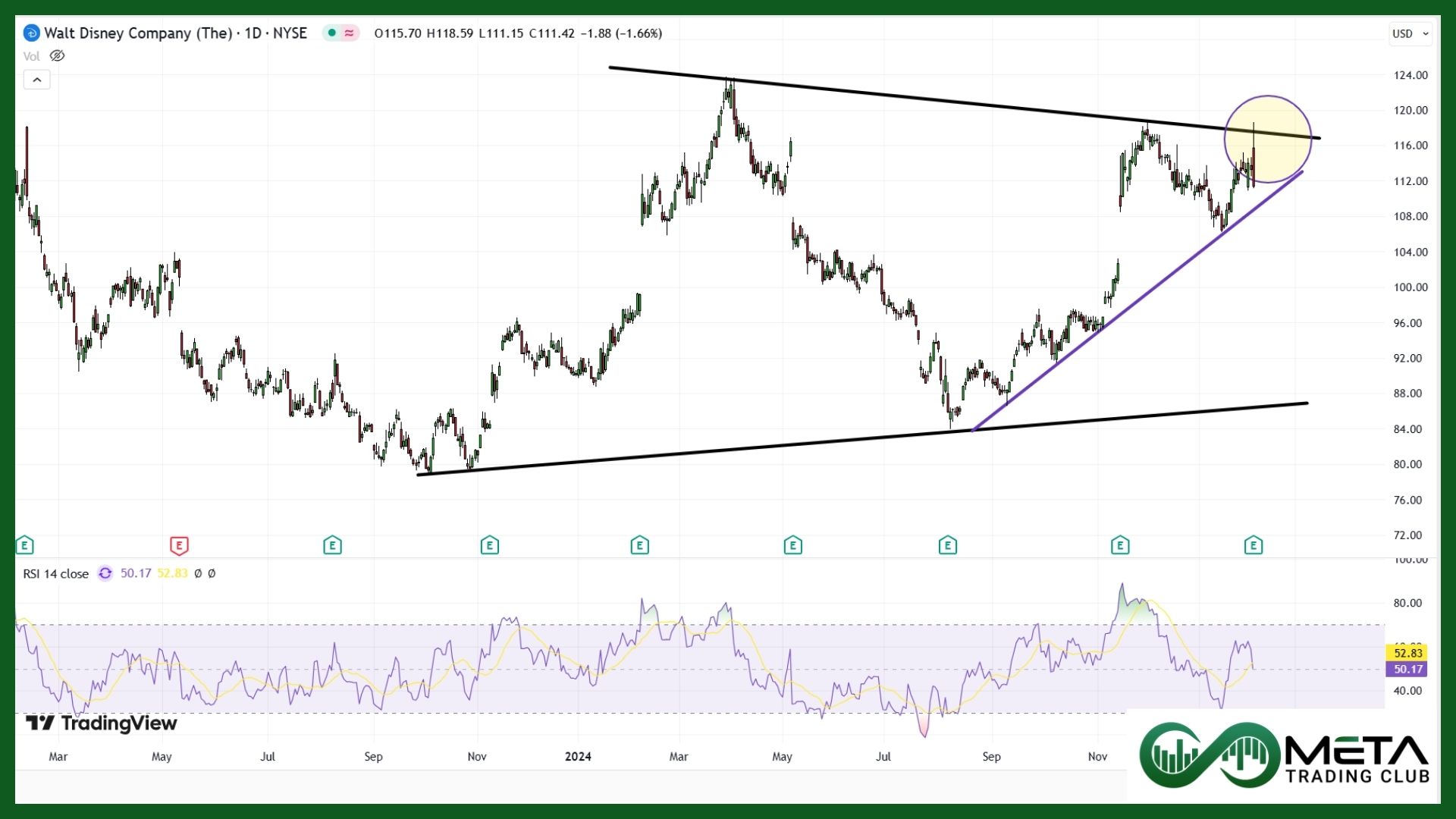Select the purple ascending trendline
Screen dimensions: 1456x819
[1137, 300]
